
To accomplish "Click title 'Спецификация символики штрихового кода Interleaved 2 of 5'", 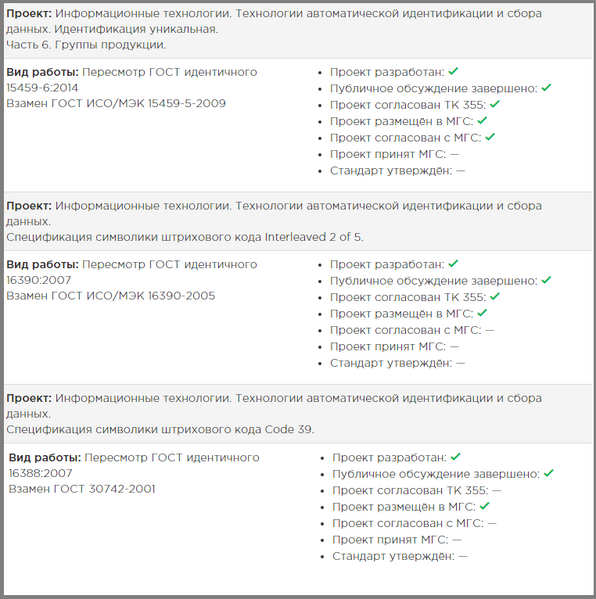I will click(x=185, y=237).
